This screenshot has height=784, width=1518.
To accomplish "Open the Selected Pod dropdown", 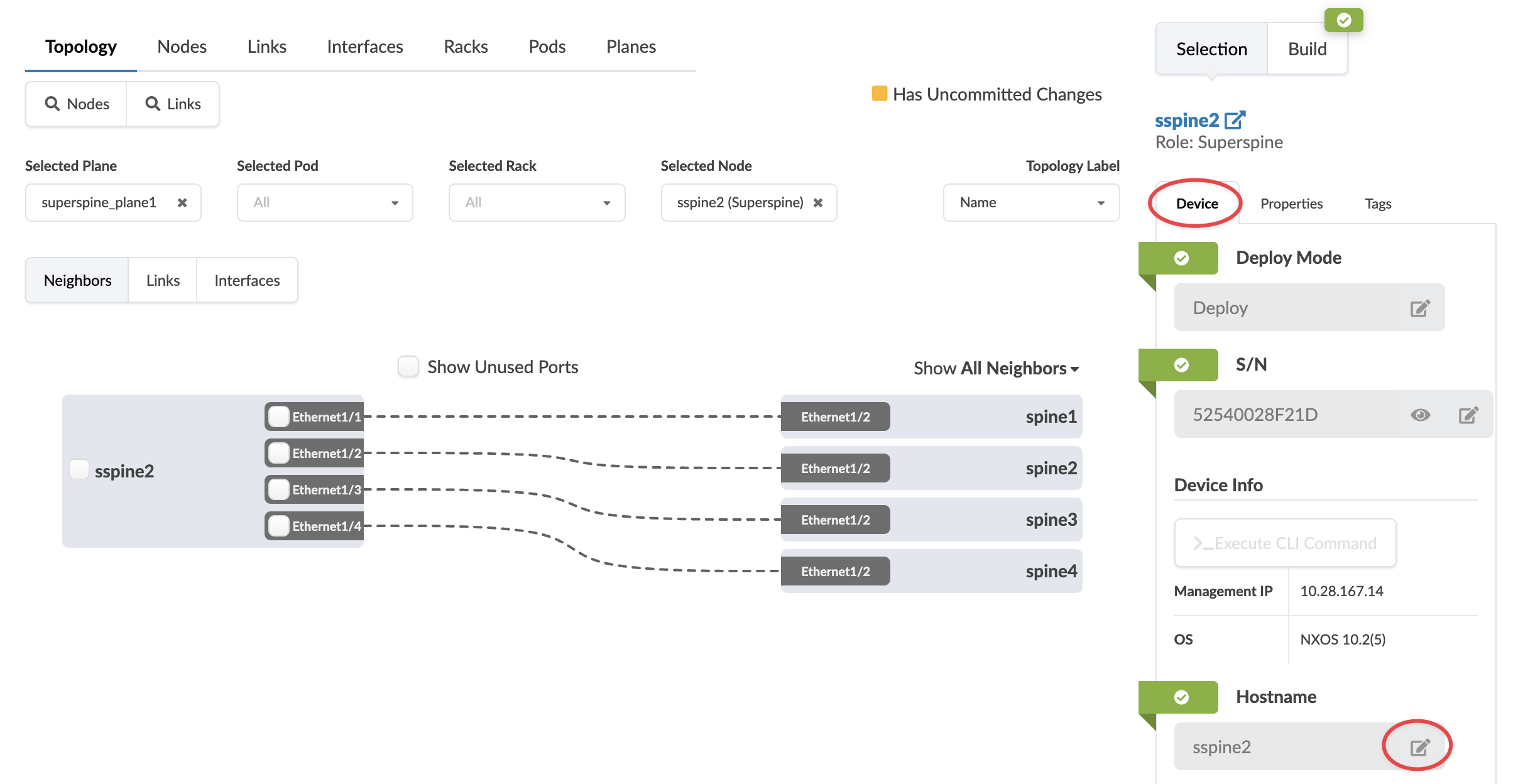I will tap(324, 202).
